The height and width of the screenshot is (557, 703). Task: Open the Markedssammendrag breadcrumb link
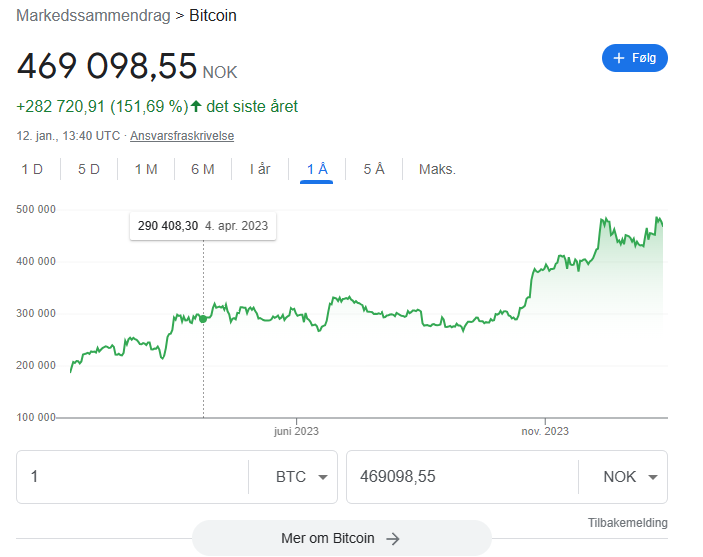(93, 16)
